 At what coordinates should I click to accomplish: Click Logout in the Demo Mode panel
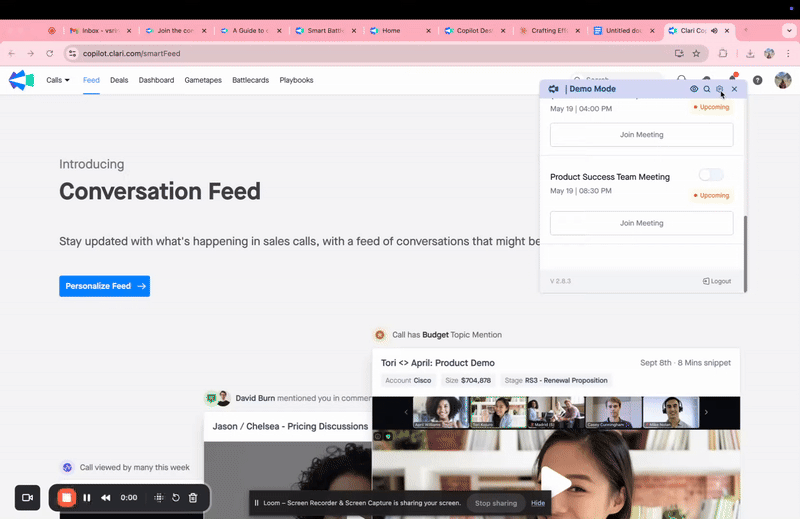coord(717,281)
